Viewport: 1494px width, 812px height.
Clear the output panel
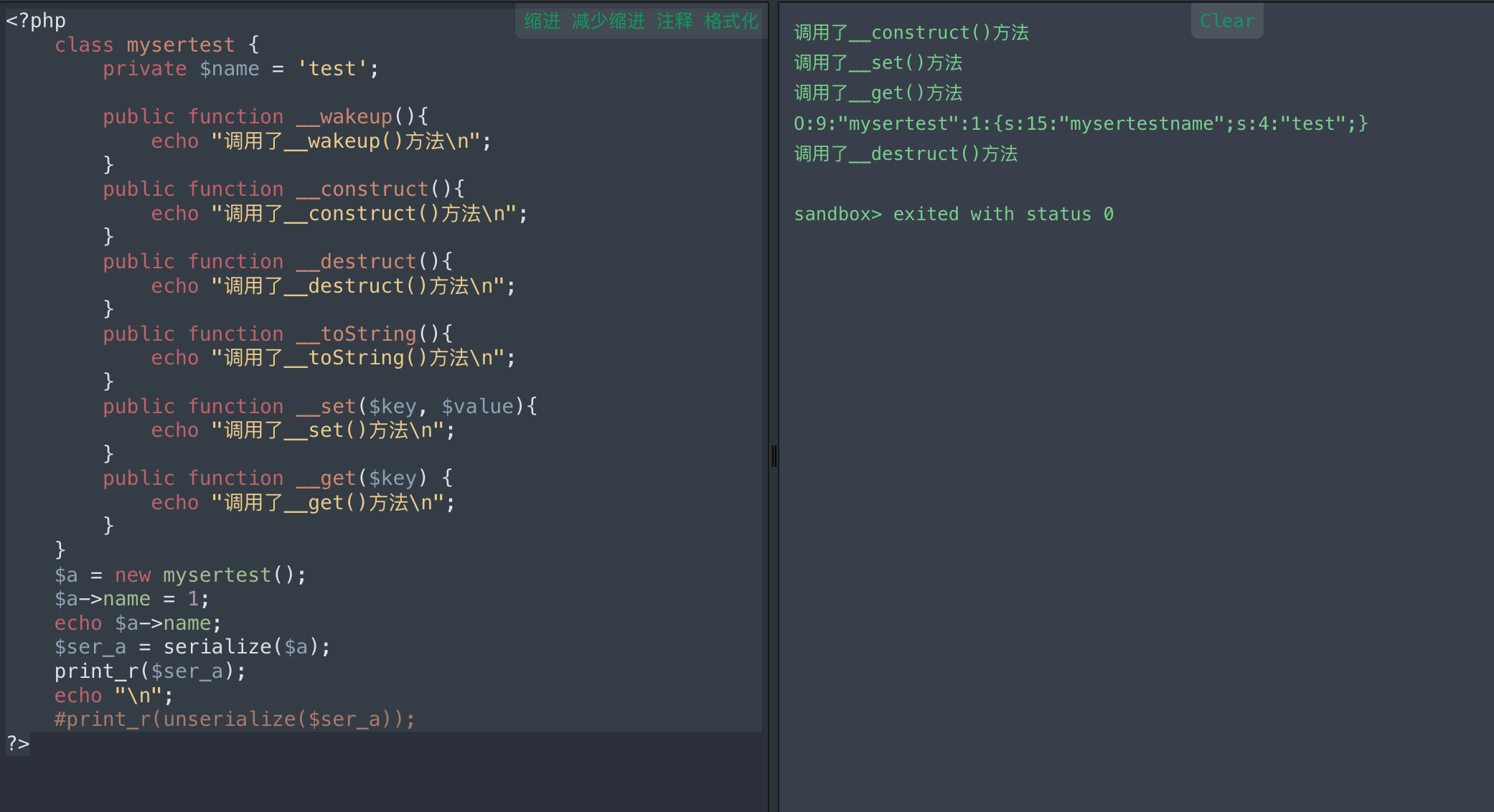pyautogui.click(x=1227, y=21)
